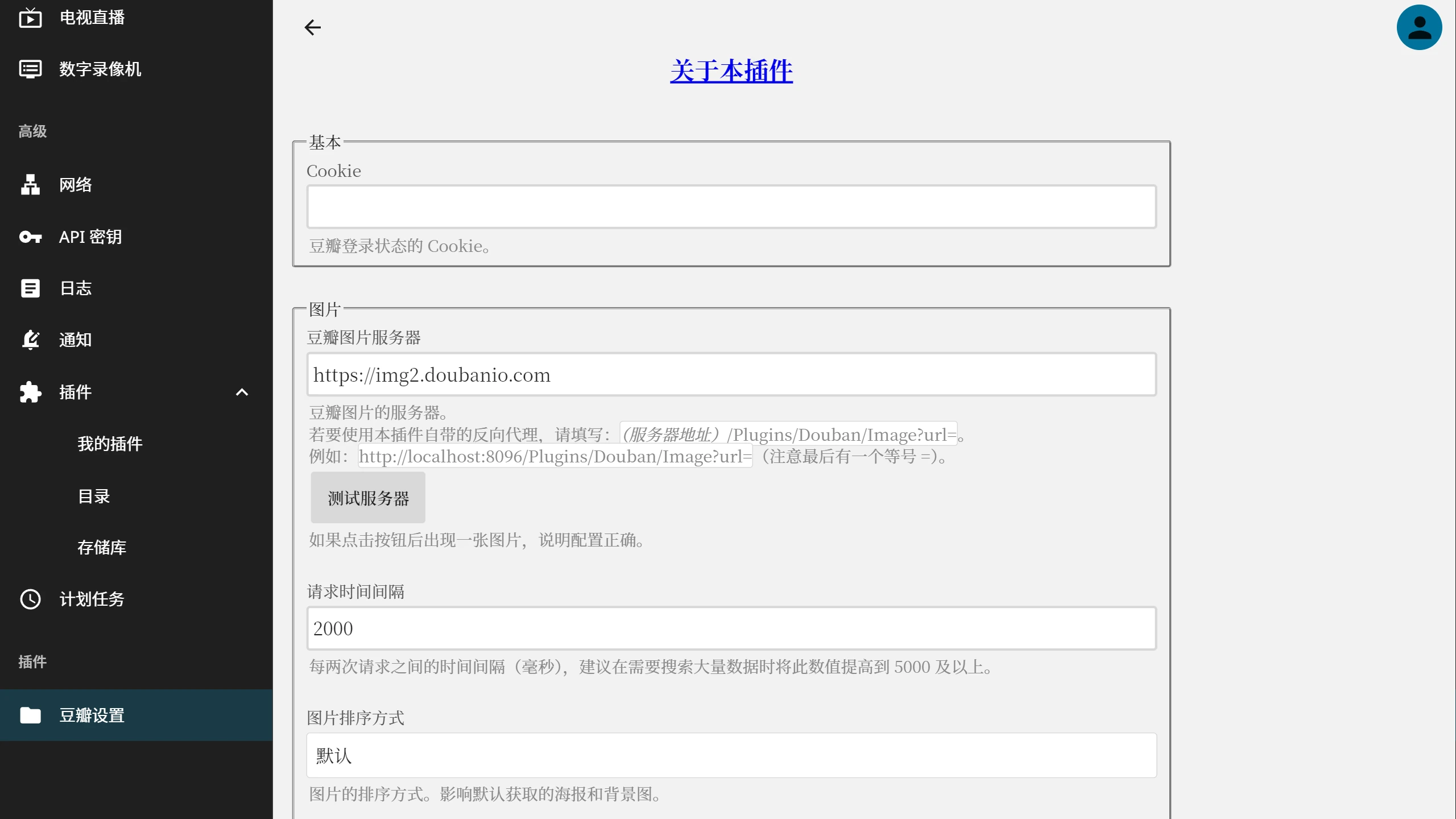This screenshot has width=1456, height=819.
Task: Collapse the 插件 submenu chevron
Action: coord(242,392)
